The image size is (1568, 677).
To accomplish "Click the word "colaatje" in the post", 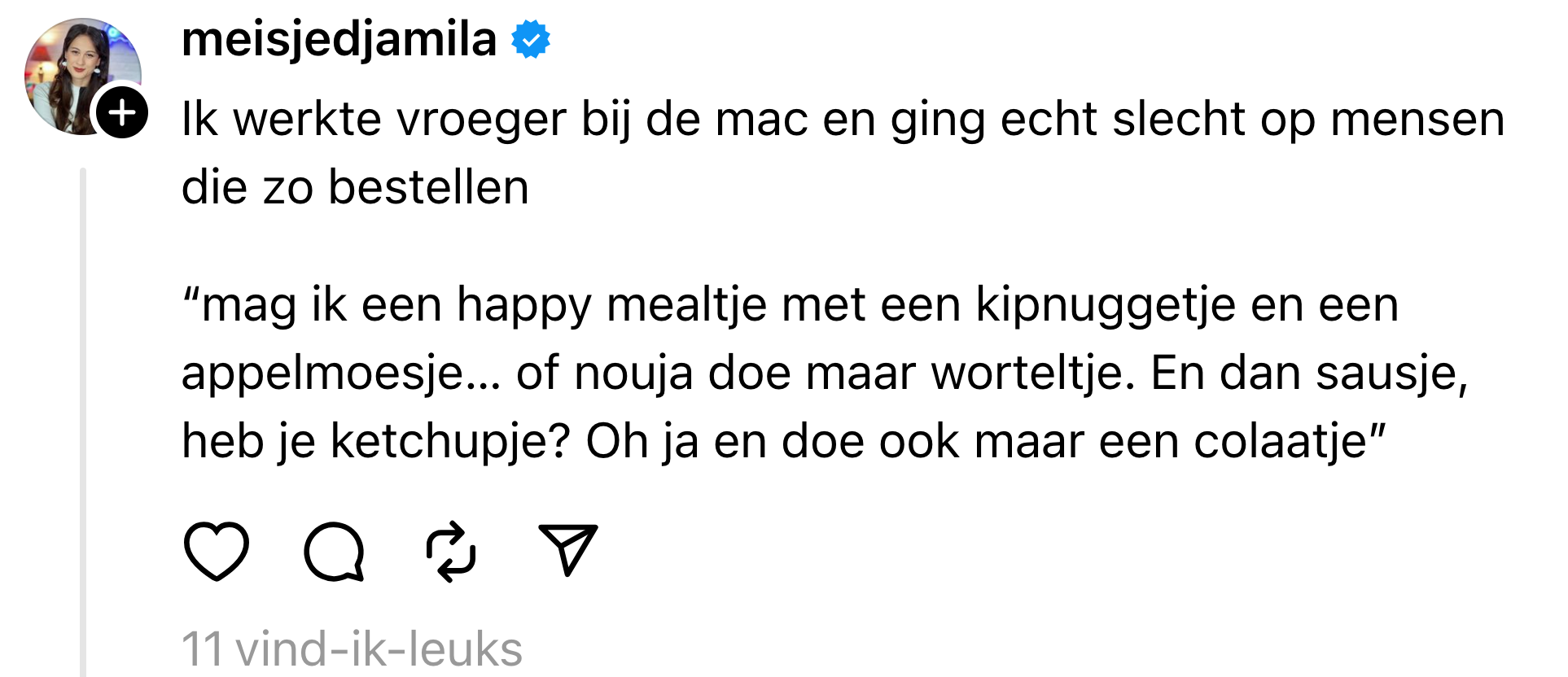I will coord(1279,441).
